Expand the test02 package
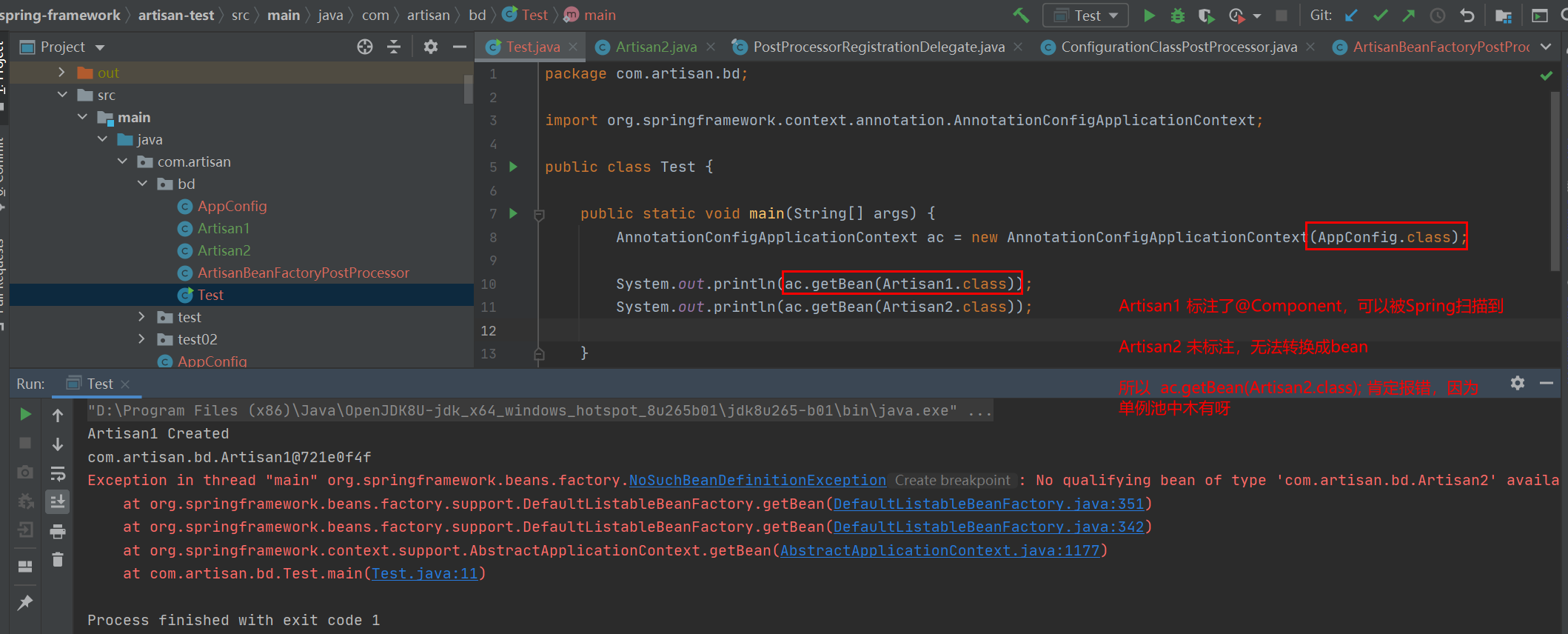Image resolution: width=1568 pixels, height=634 pixels. 141,339
